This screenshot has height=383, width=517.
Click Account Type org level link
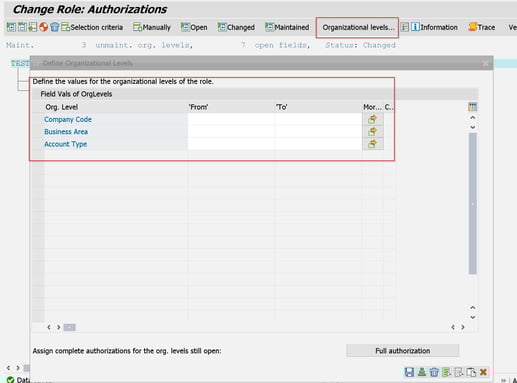65,144
